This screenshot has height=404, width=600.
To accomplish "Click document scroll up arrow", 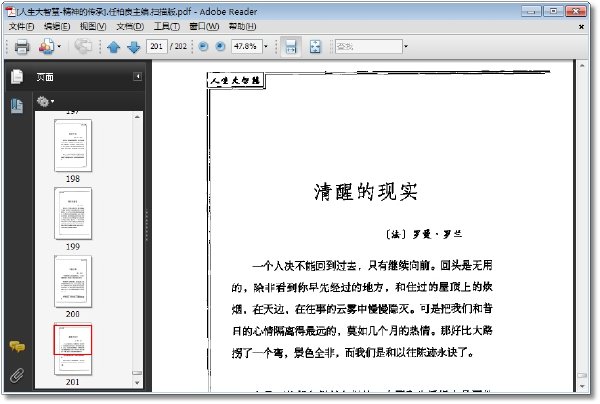I will (582, 66).
